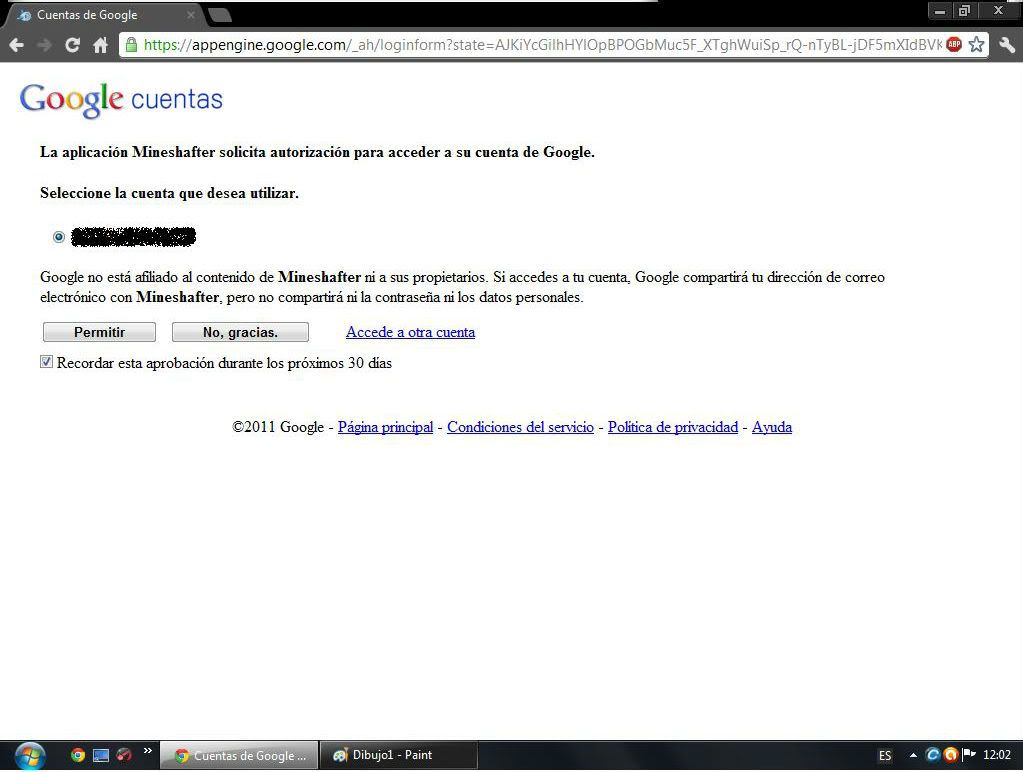1023x772 pixels.
Task: Switch to Cuentas de Google taskbar button
Action: (x=239, y=756)
